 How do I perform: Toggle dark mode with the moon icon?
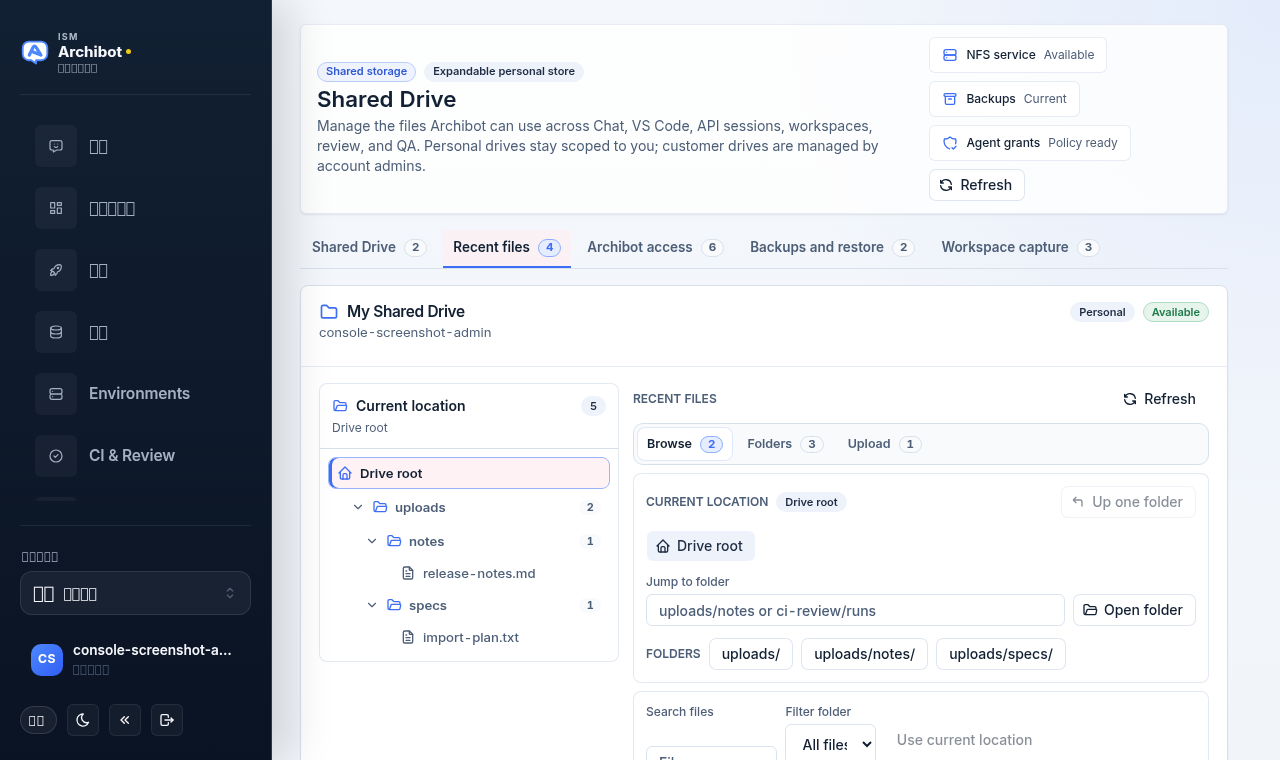83,720
